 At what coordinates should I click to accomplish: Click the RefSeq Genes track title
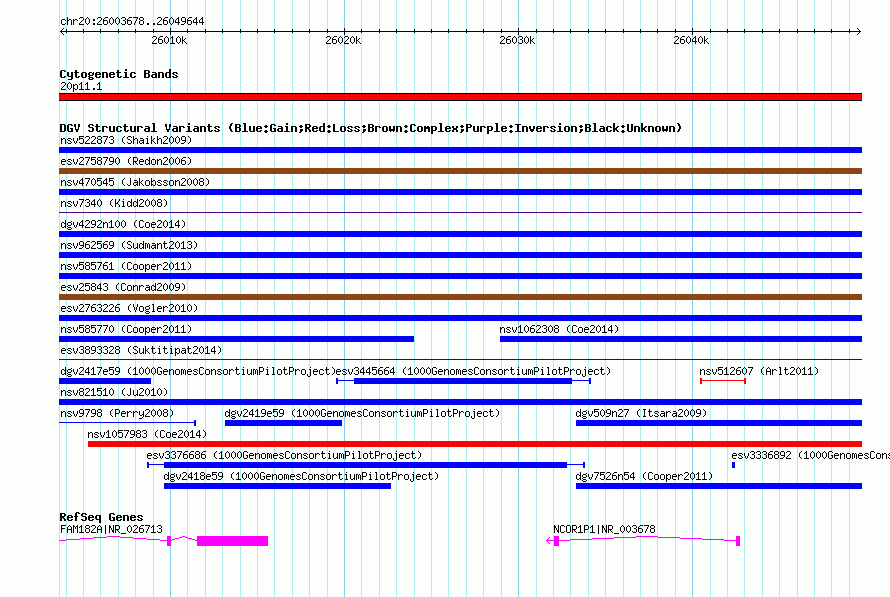tap(101, 517)
